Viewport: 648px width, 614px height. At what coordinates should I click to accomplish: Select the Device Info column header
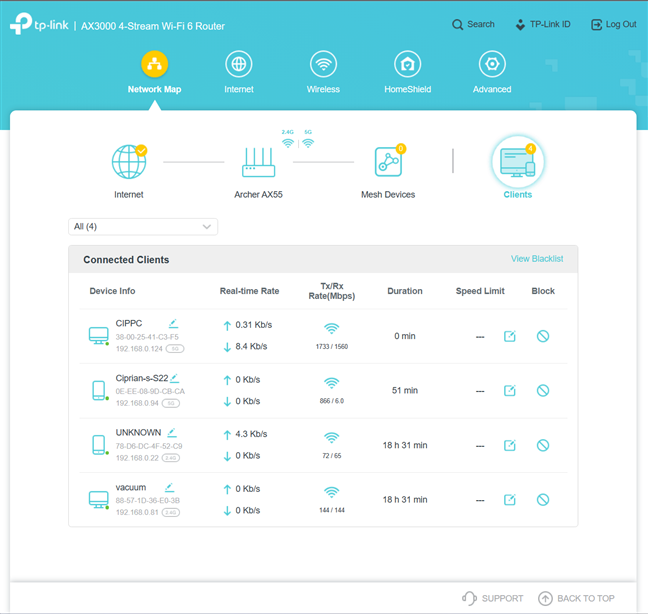pyautogui.click(x=112, y=291)
